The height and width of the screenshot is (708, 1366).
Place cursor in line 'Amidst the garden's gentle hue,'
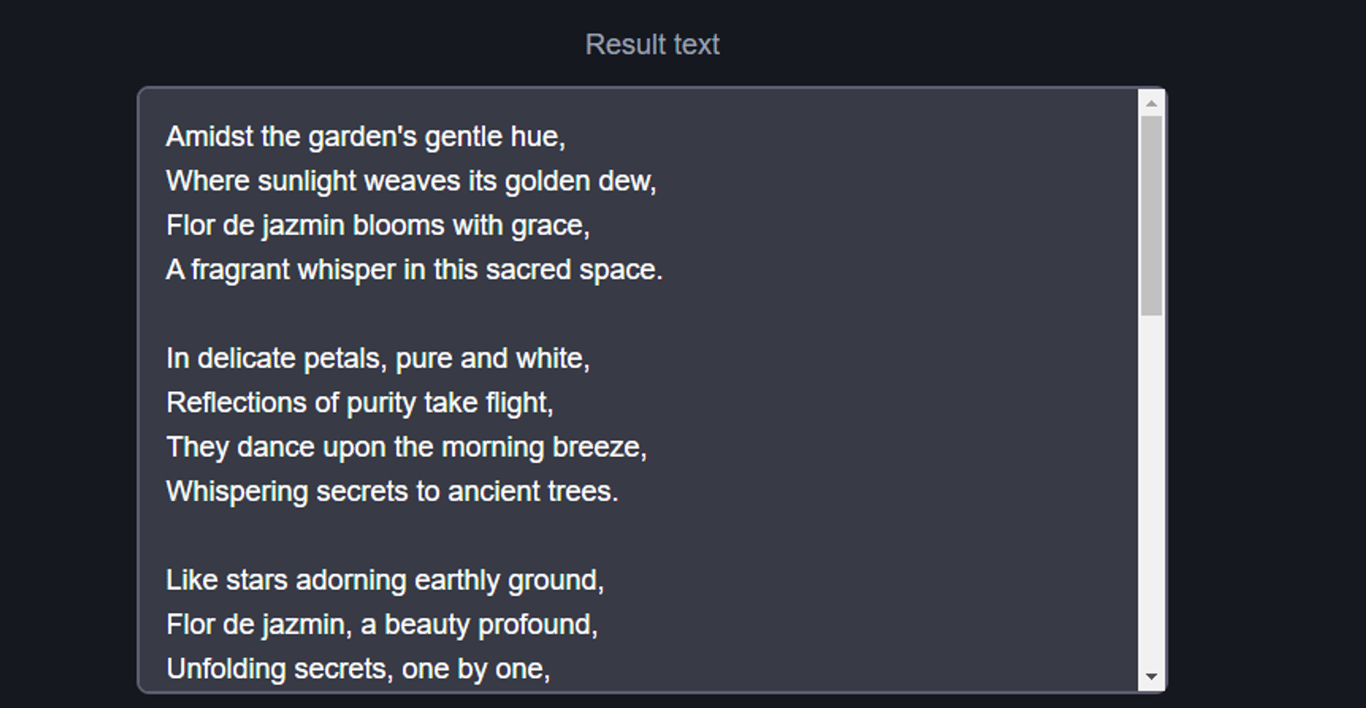pos(366,137)
